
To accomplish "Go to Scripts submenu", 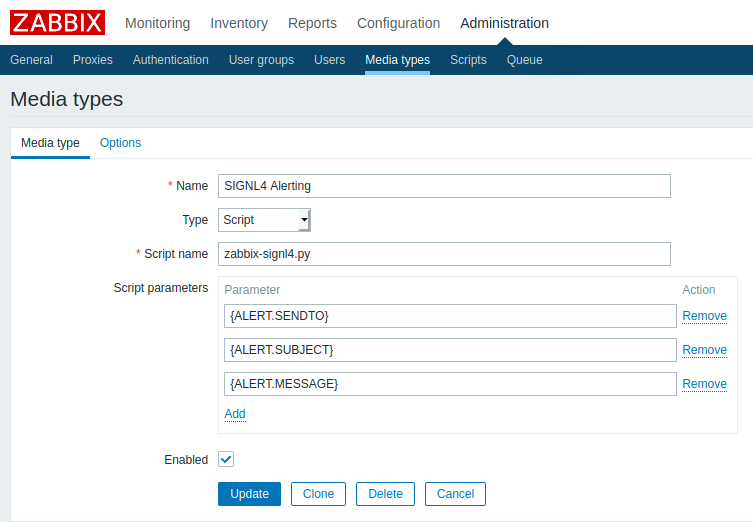I will pyautogui.click(x=468, y=60).
